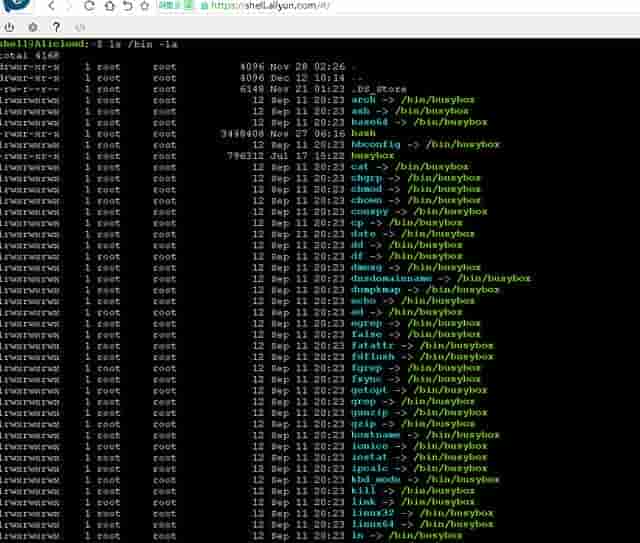The height and width of the screenshot is (543, 640).
Task: Click the 'dmesg' symlink name
Action: tap(367, 267)
